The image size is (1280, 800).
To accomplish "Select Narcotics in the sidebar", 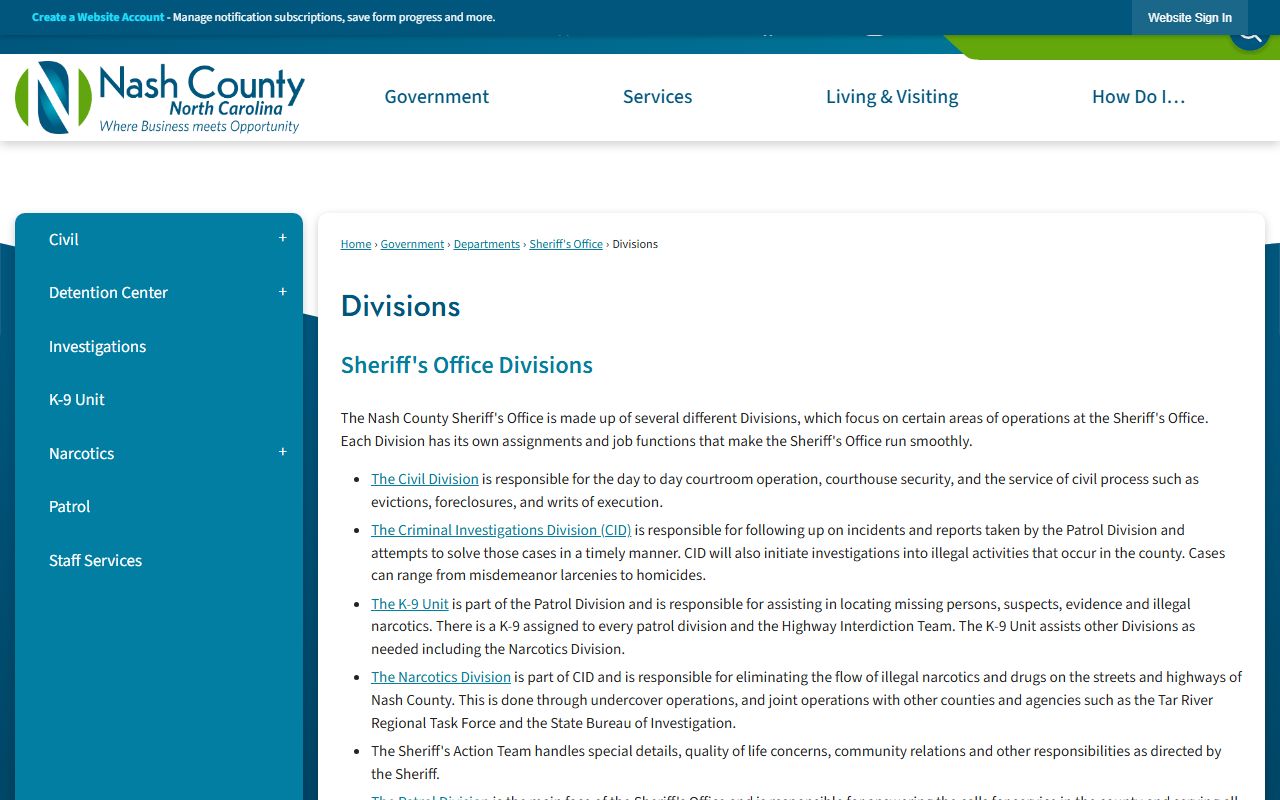I will pyautogui.click(x=82, y=453).
